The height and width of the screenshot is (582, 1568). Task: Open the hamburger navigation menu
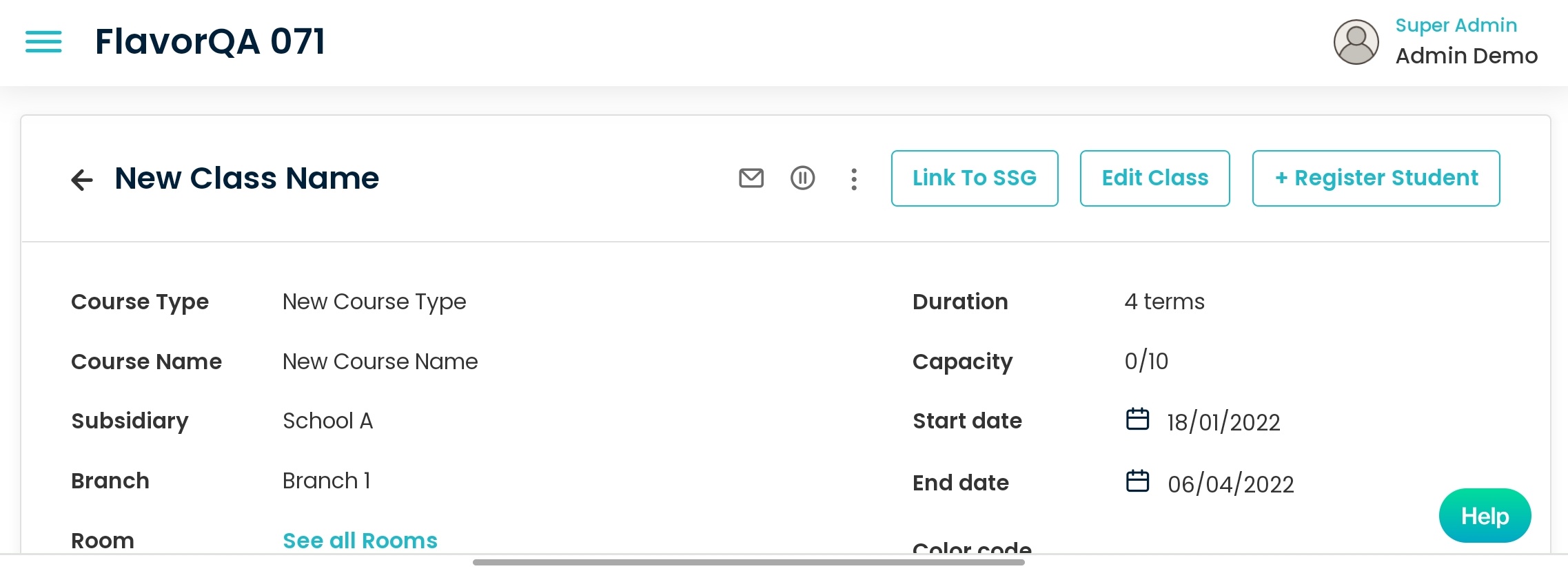click(x=43, y=42)
